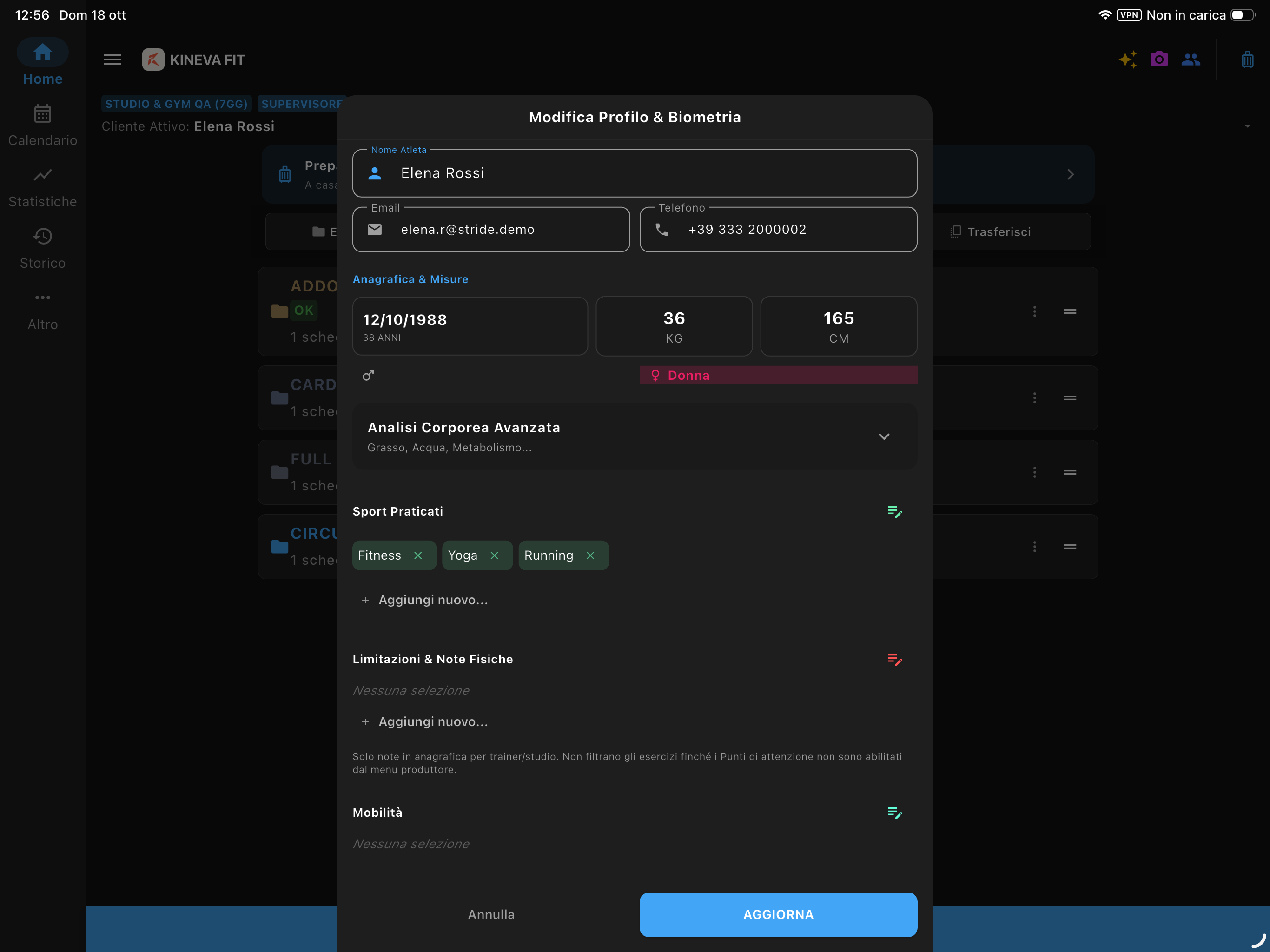Click the Telefono input field
This screenshot has height=952, width=1270.
[778, 229]
